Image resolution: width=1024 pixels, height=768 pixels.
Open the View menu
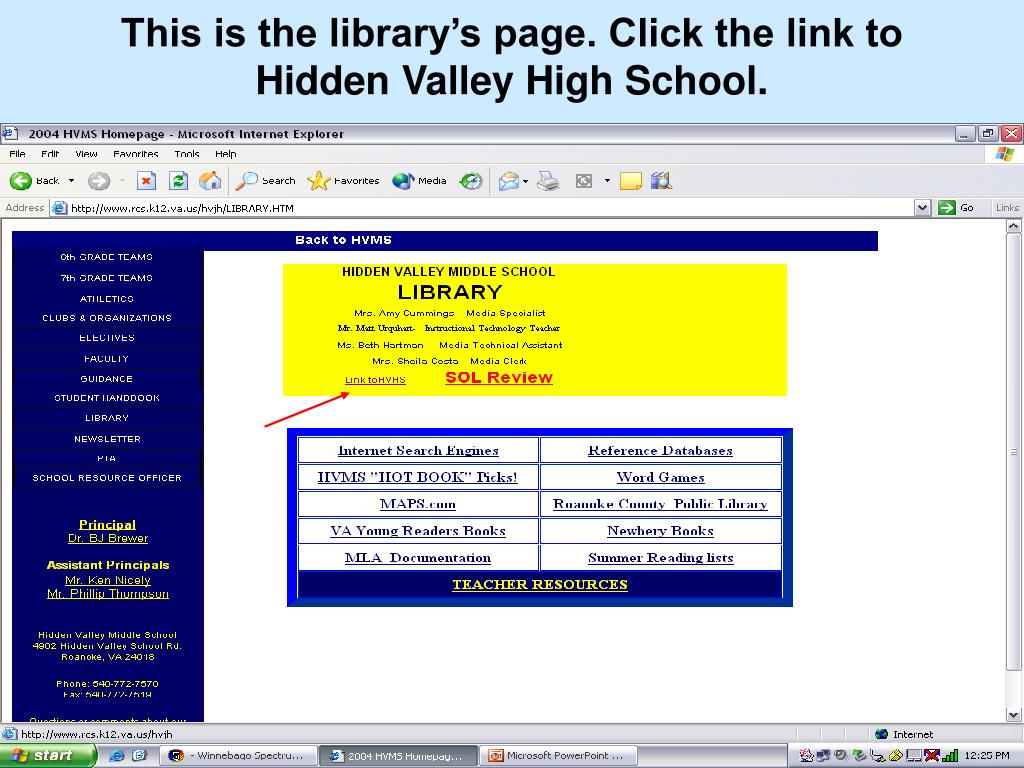pos(86,154)
